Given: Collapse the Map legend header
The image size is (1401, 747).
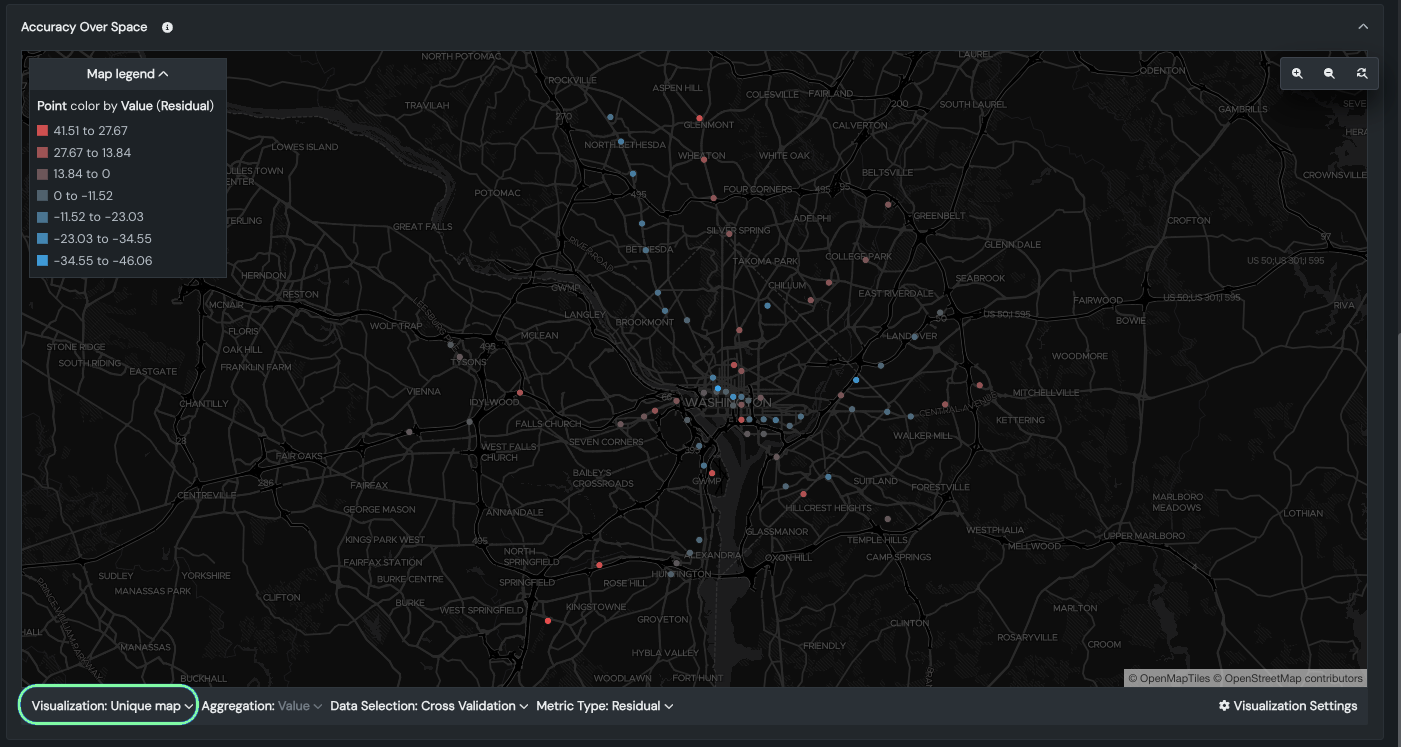Looking at the screenshot, I should pyautogui.click(x=128, y=74).
